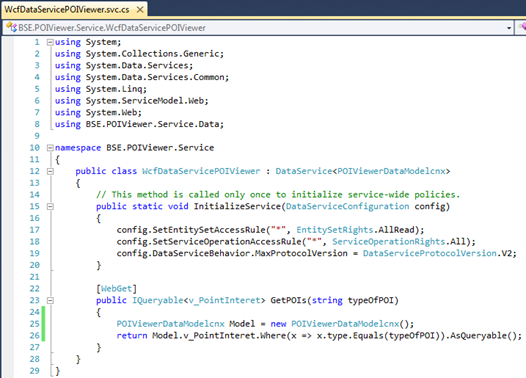Image resolution: width=526 pixels, height=378 pixels.
Task: Collapse the GetPOIs method block
Action: pos(50,300)
